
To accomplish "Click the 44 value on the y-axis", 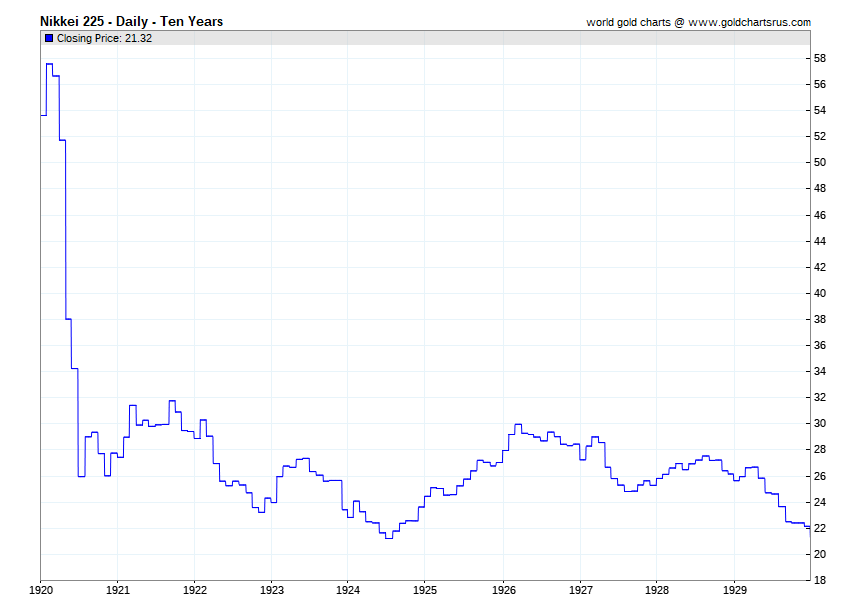I will [x=820, y=241].
